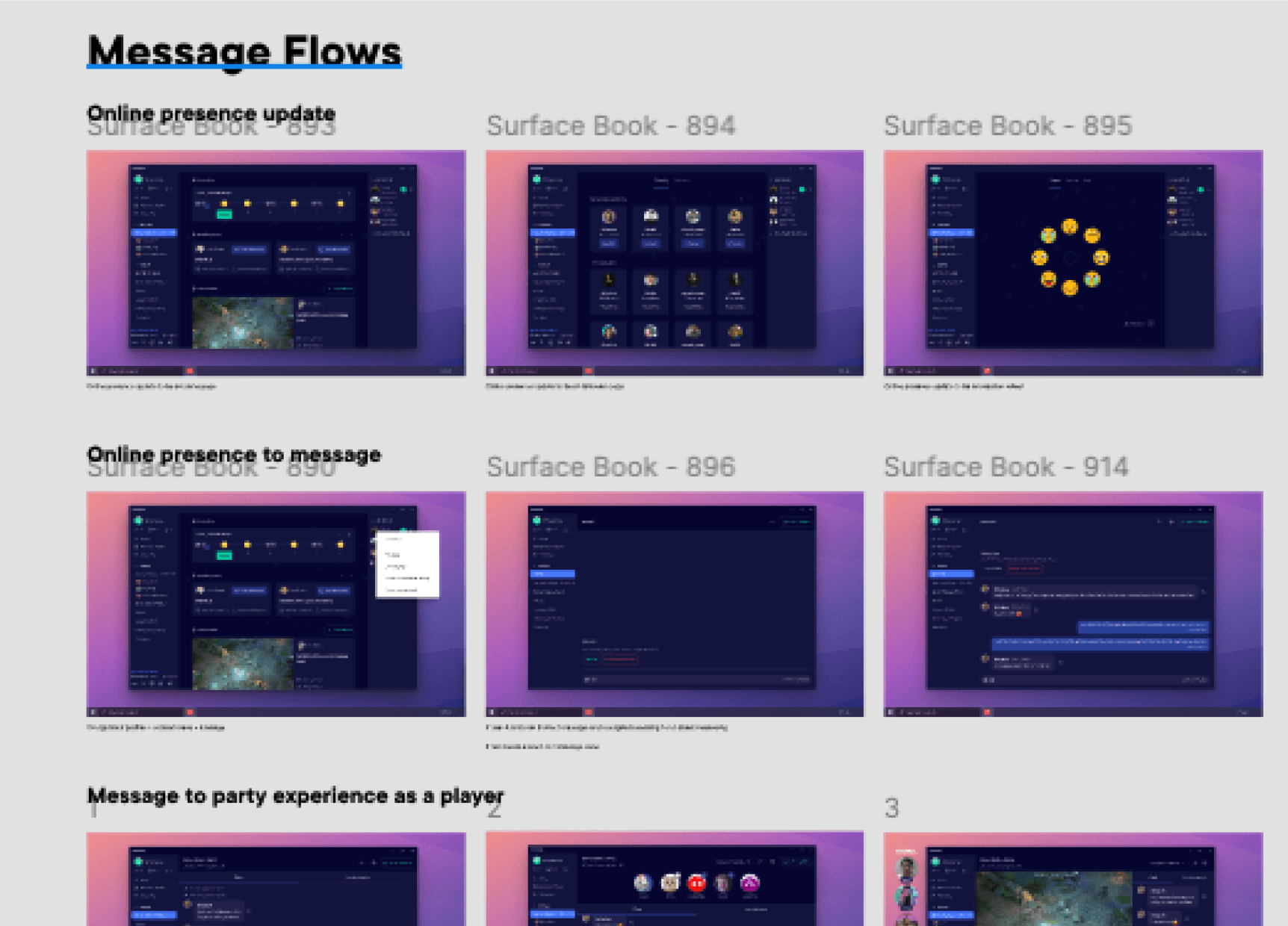Click caption text below Surface Book - 894 frame

point(555,386)
